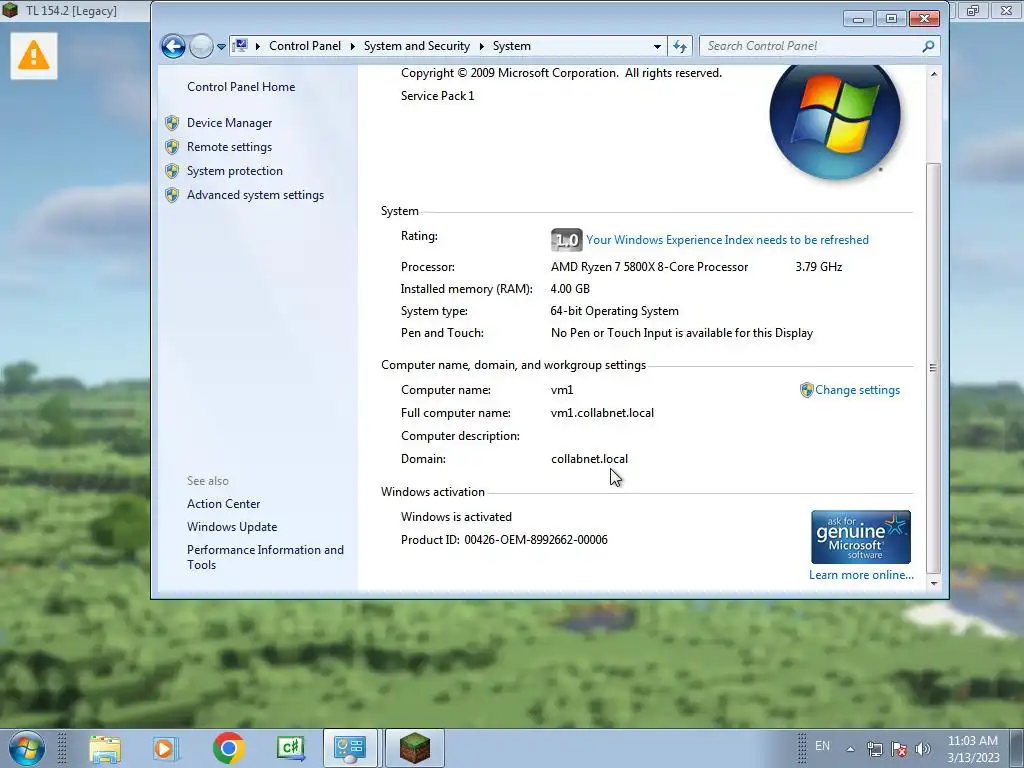Open the recent pages dropdown arrow
This screenshot has width=1024, height=768.
pyautogui.click(x=221, y=47)
